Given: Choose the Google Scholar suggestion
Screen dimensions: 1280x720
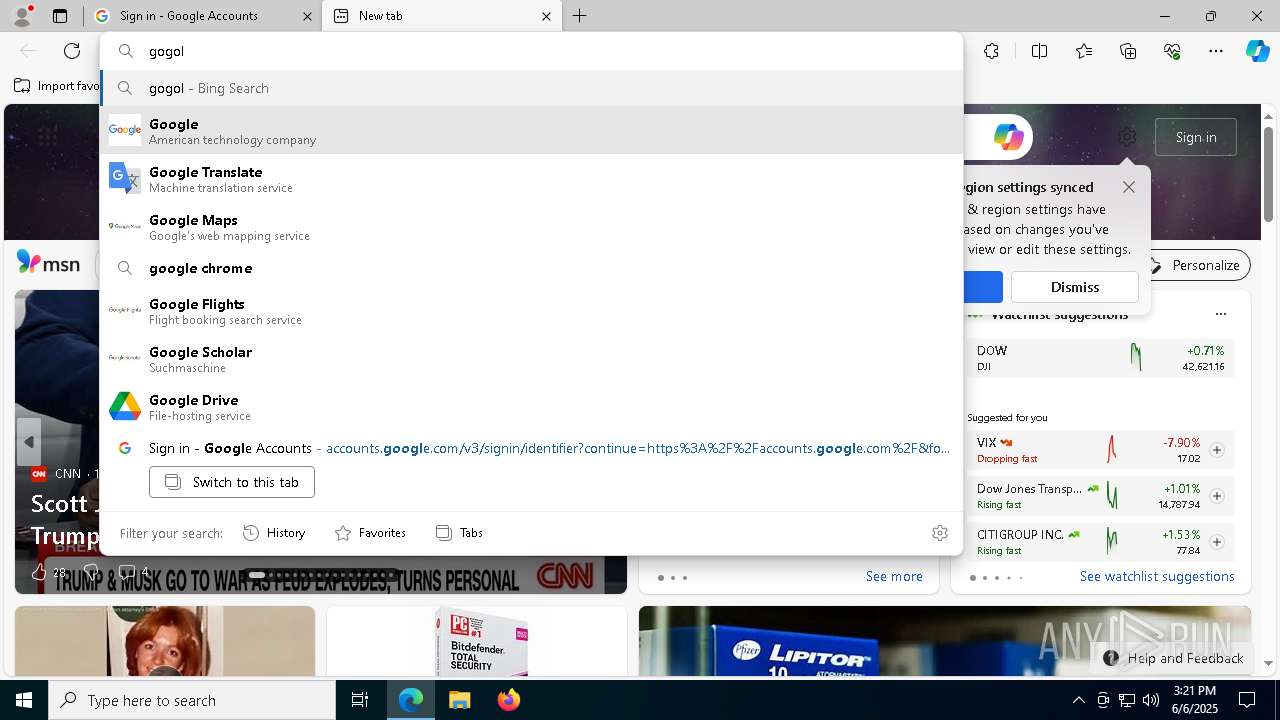Looking at the screenshot, I should coord(532,359).
